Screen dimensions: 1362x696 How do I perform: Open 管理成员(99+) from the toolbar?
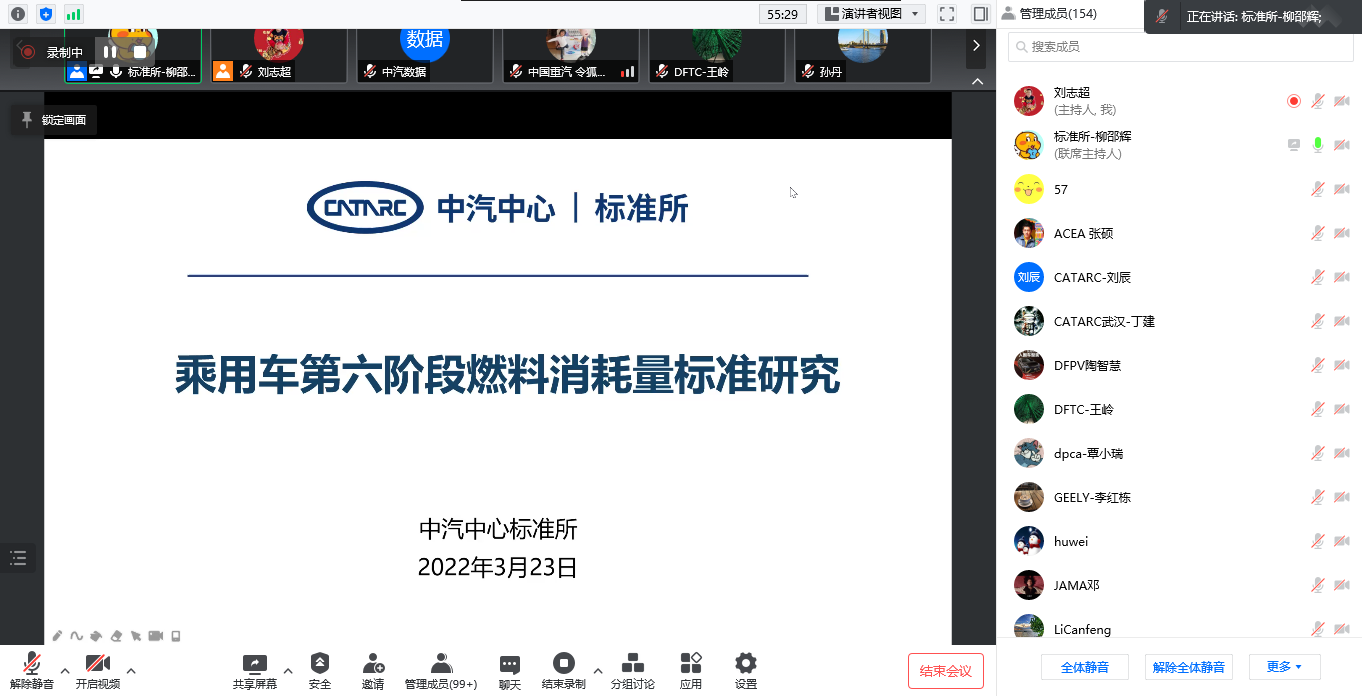pyautogui.click(x=440, y=670)
